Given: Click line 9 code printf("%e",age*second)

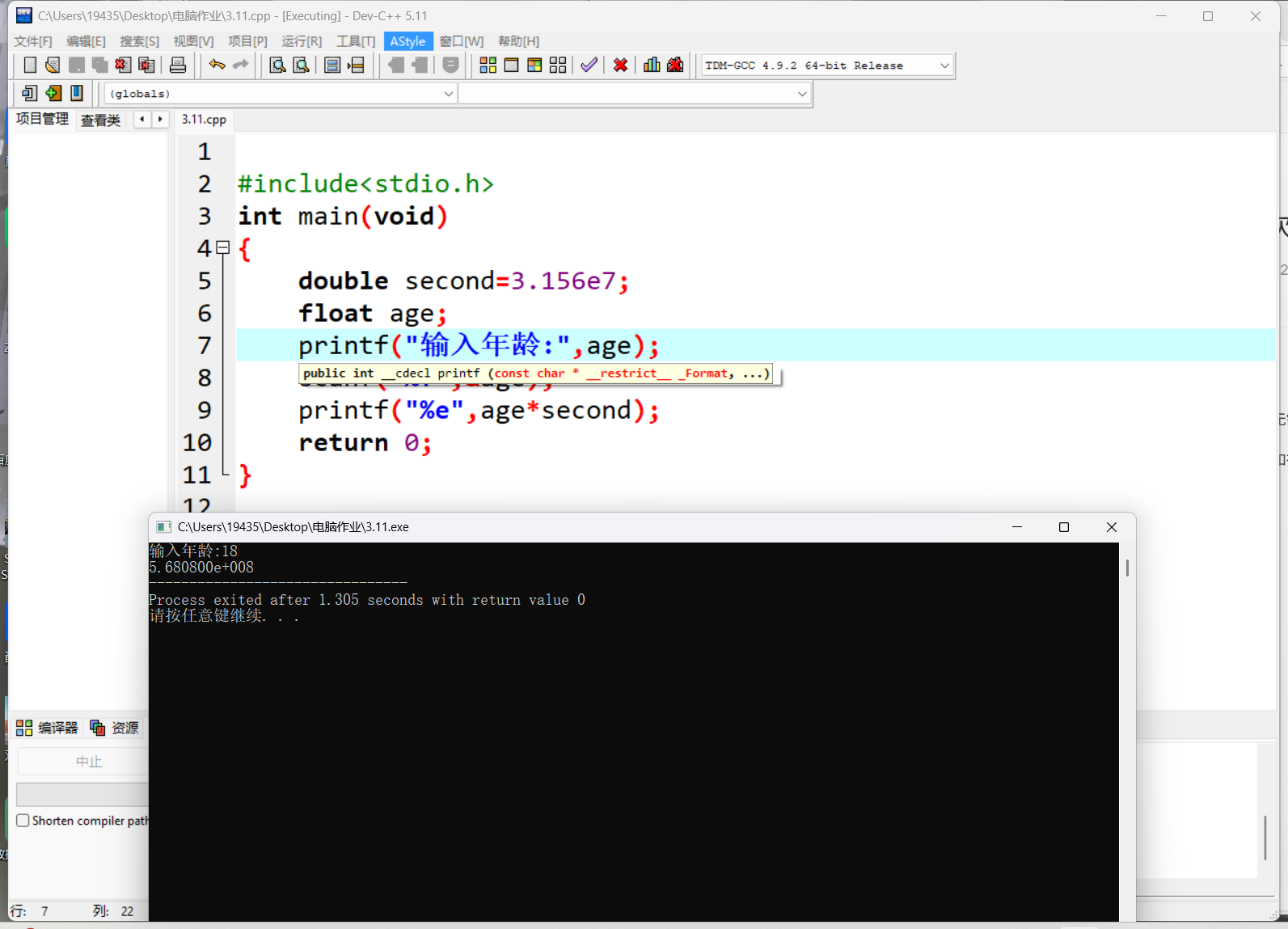Looking at the screenshot, I should coord(479,411).
